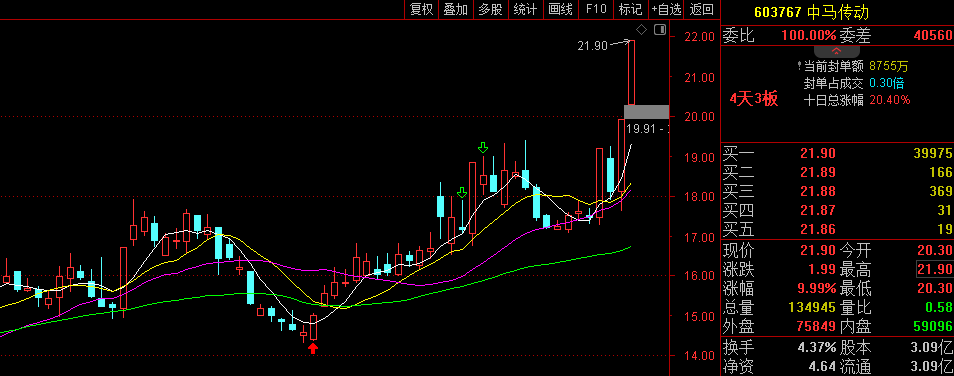Collapse the order info panel chevron
The width and height of the screenshot is (954, 376).
(836, 51)
